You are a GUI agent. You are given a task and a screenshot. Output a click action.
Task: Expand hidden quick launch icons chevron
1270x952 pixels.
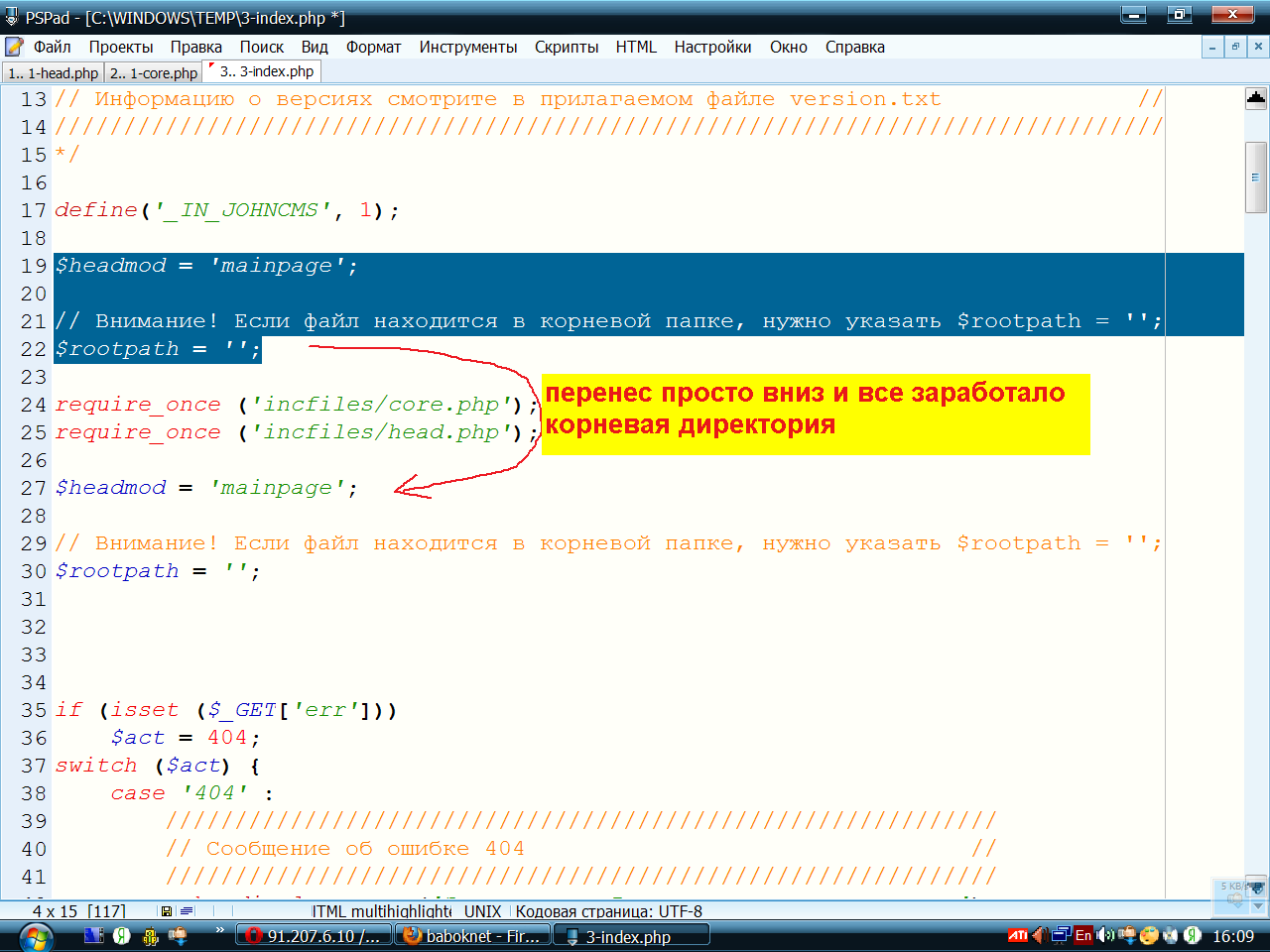(219, 930)
